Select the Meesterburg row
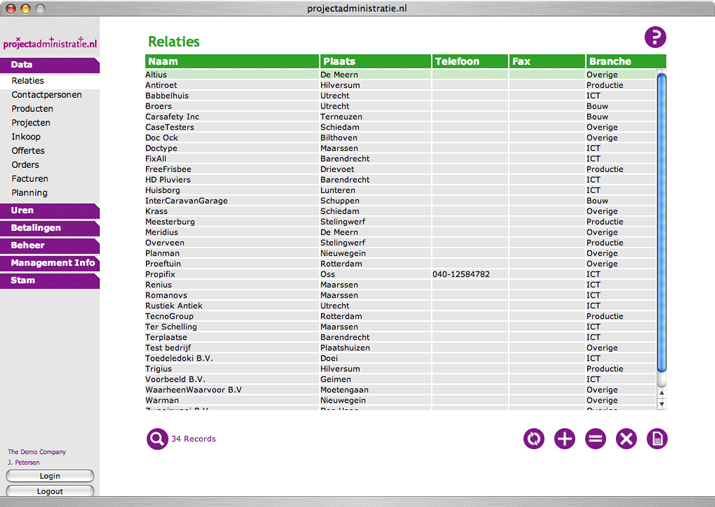Viewport: 715px width, 507px height. point(400,222)
